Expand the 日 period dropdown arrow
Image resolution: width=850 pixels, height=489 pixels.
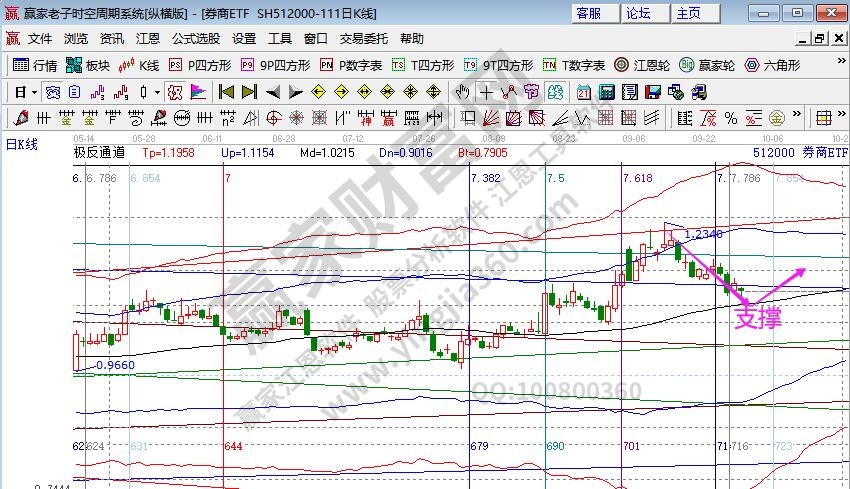click(x=33, y=92)
